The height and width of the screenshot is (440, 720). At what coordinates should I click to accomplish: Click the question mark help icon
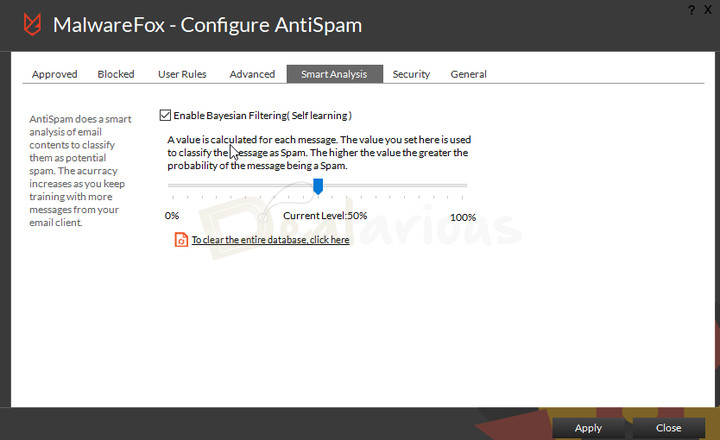click(692, 10)
